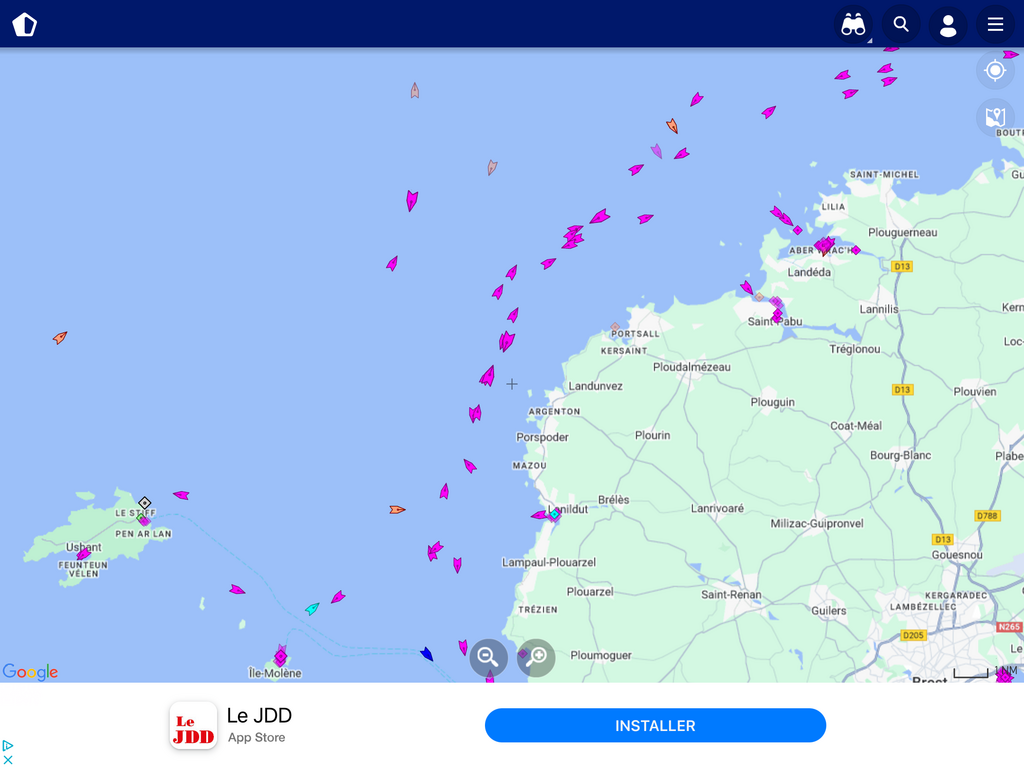Click the D788 road badge
This screenshot has width=1024, height=768.
coord(987,516)
